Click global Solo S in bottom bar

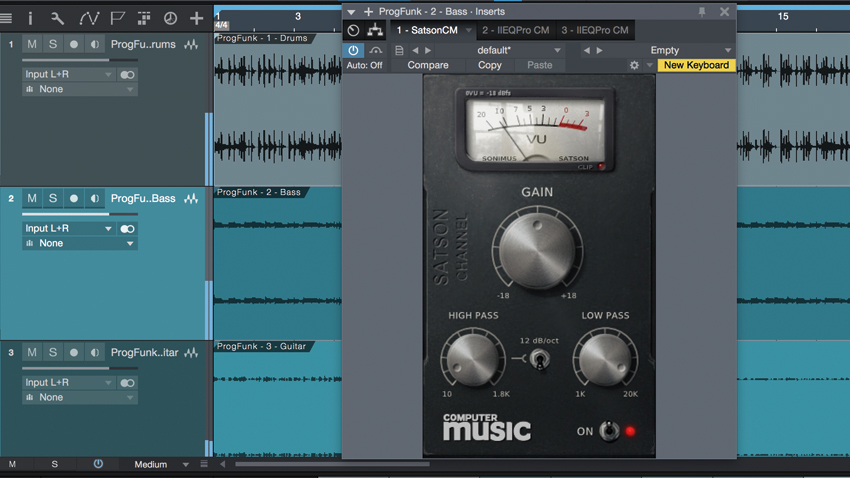click(x=54, y=464)
